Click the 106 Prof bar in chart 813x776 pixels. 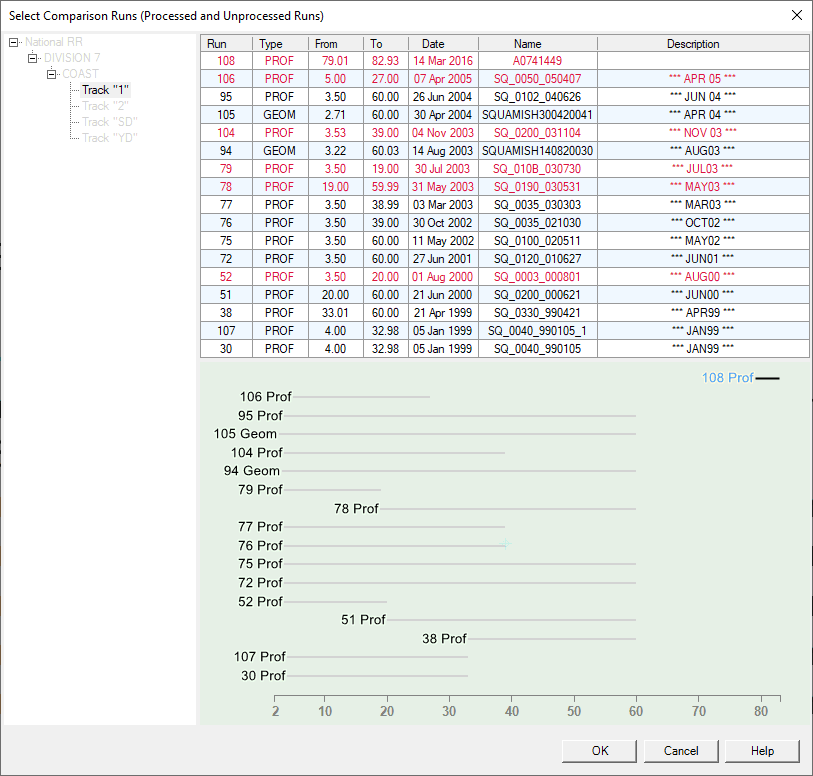[x=360, y=397]
